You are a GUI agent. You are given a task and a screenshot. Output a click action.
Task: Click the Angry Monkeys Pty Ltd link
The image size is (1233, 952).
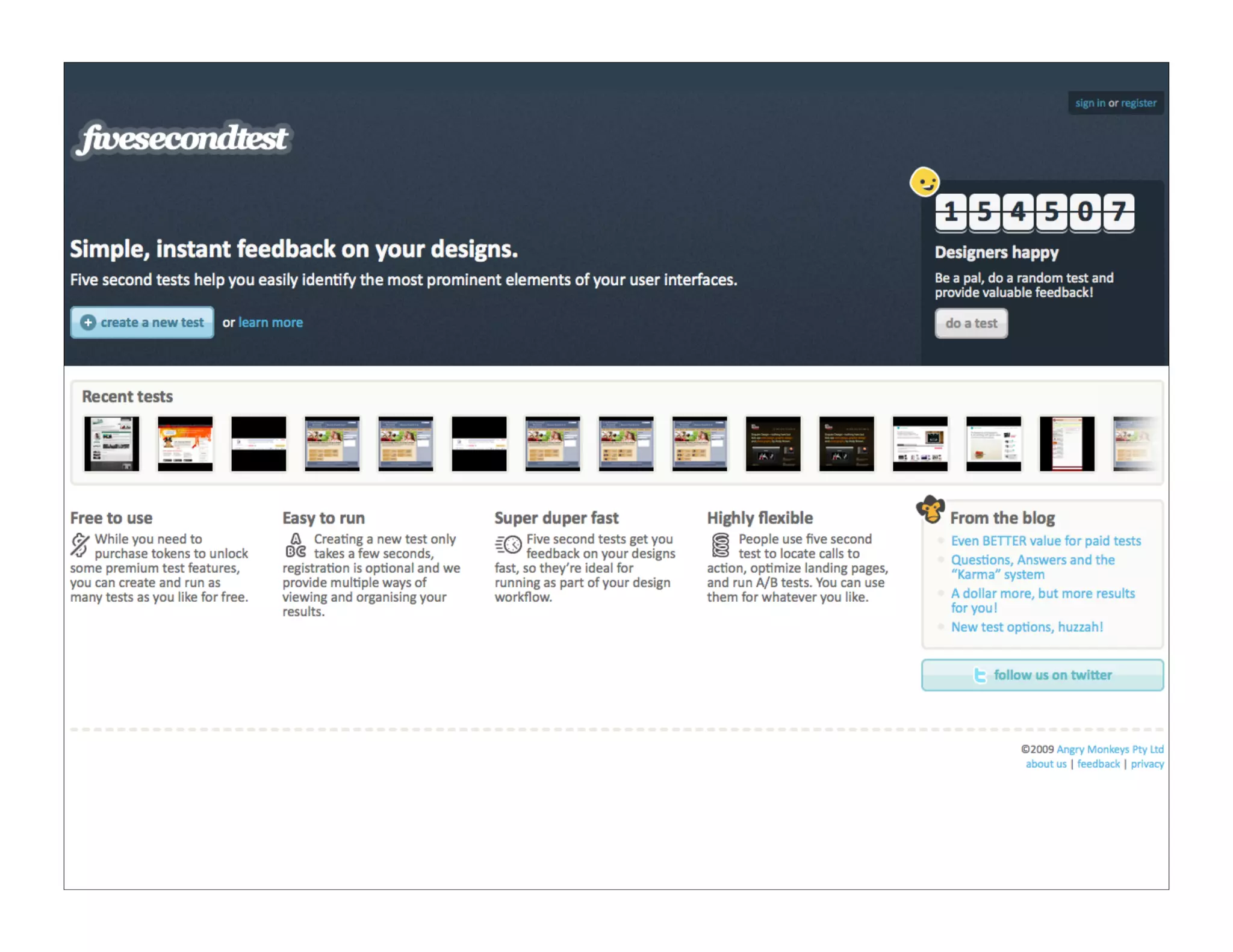click(1110, 749)
